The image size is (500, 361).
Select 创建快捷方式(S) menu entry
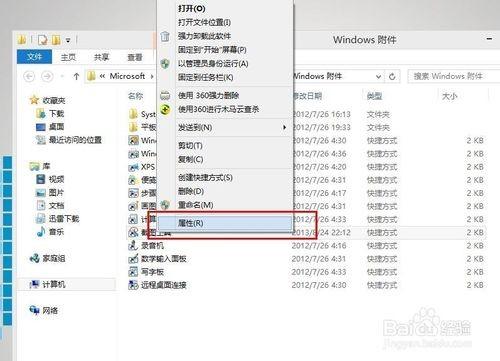coord(205,177)
